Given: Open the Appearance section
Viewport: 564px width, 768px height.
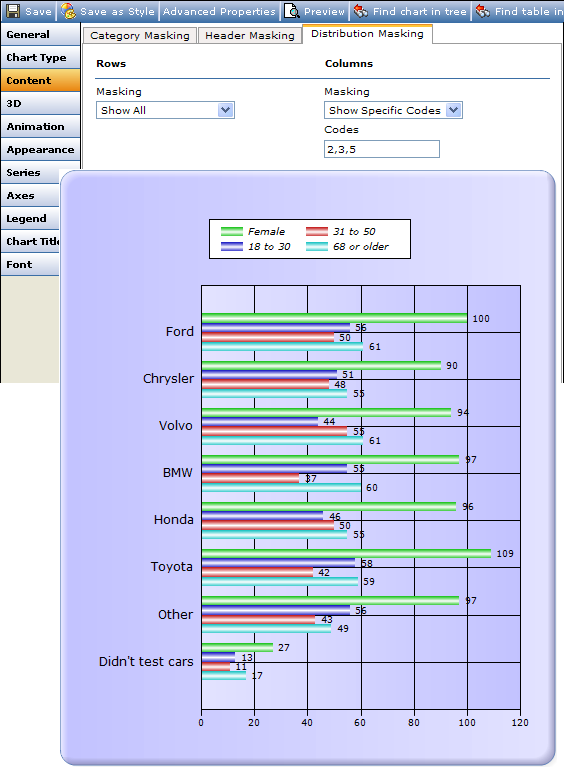Looking at the screenshot, I should pyautogui.click(x=41, y=150).
